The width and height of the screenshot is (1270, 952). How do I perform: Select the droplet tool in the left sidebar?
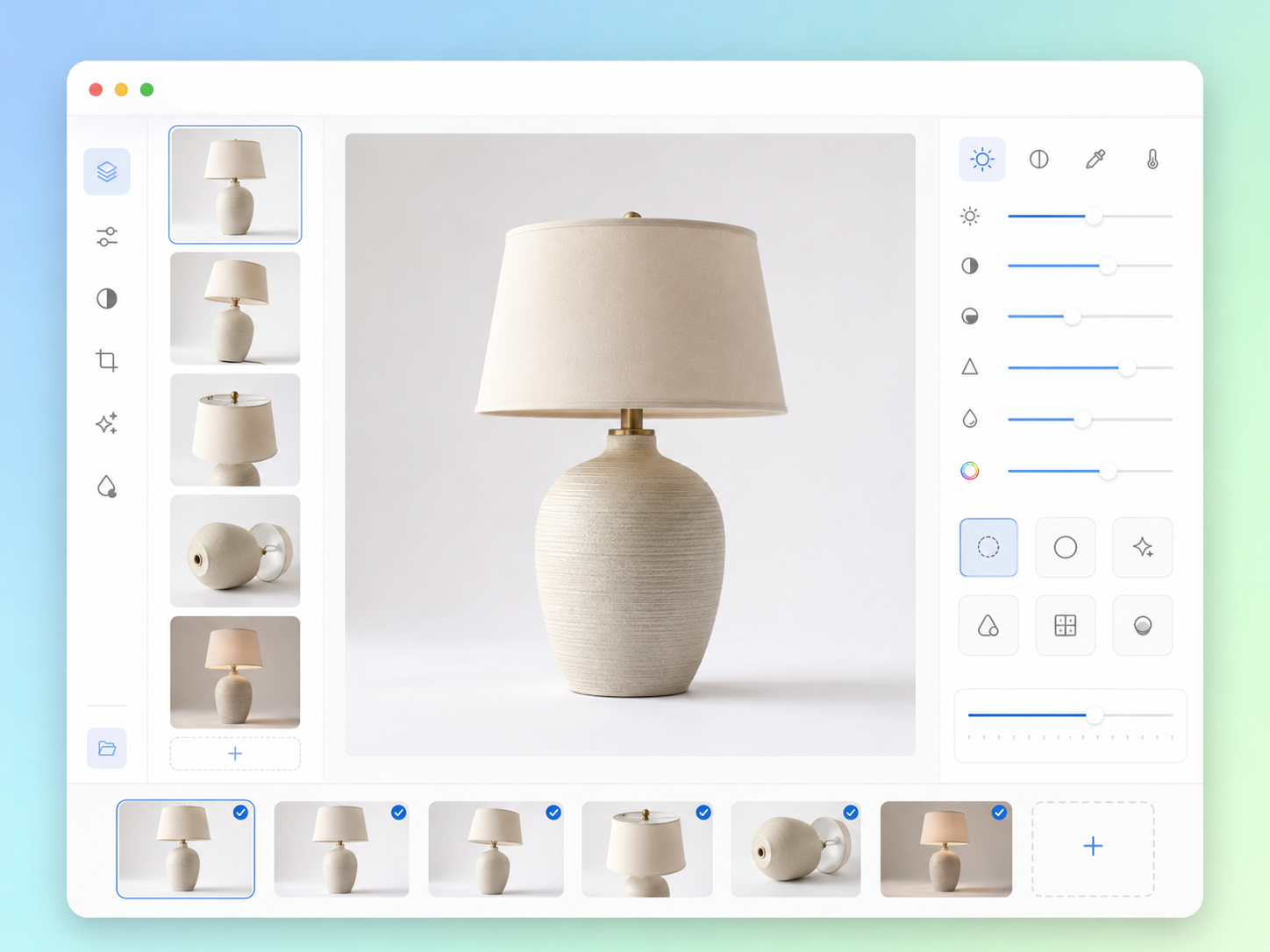coord(107,487)
